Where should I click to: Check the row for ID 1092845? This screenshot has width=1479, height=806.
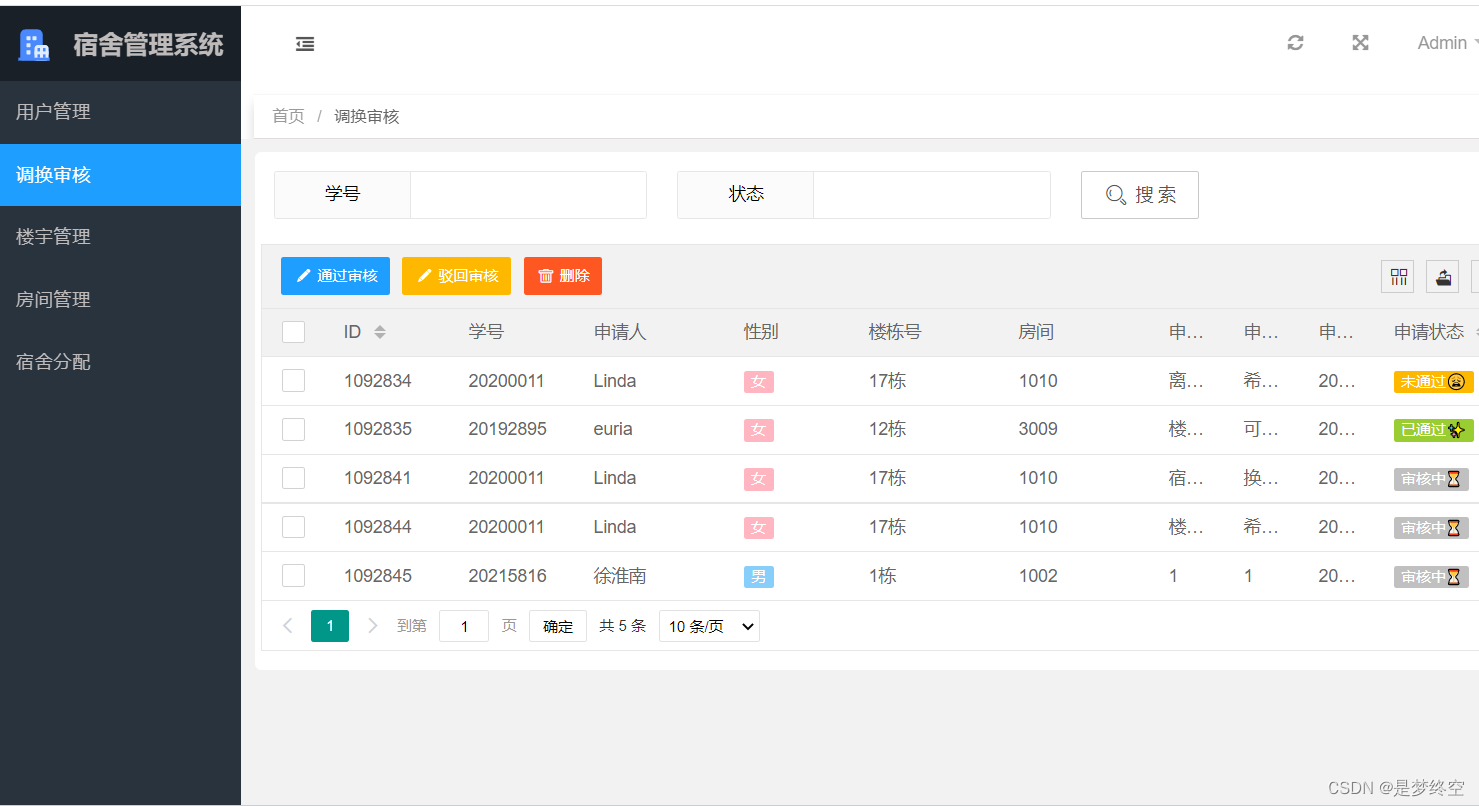click(293, 576)
